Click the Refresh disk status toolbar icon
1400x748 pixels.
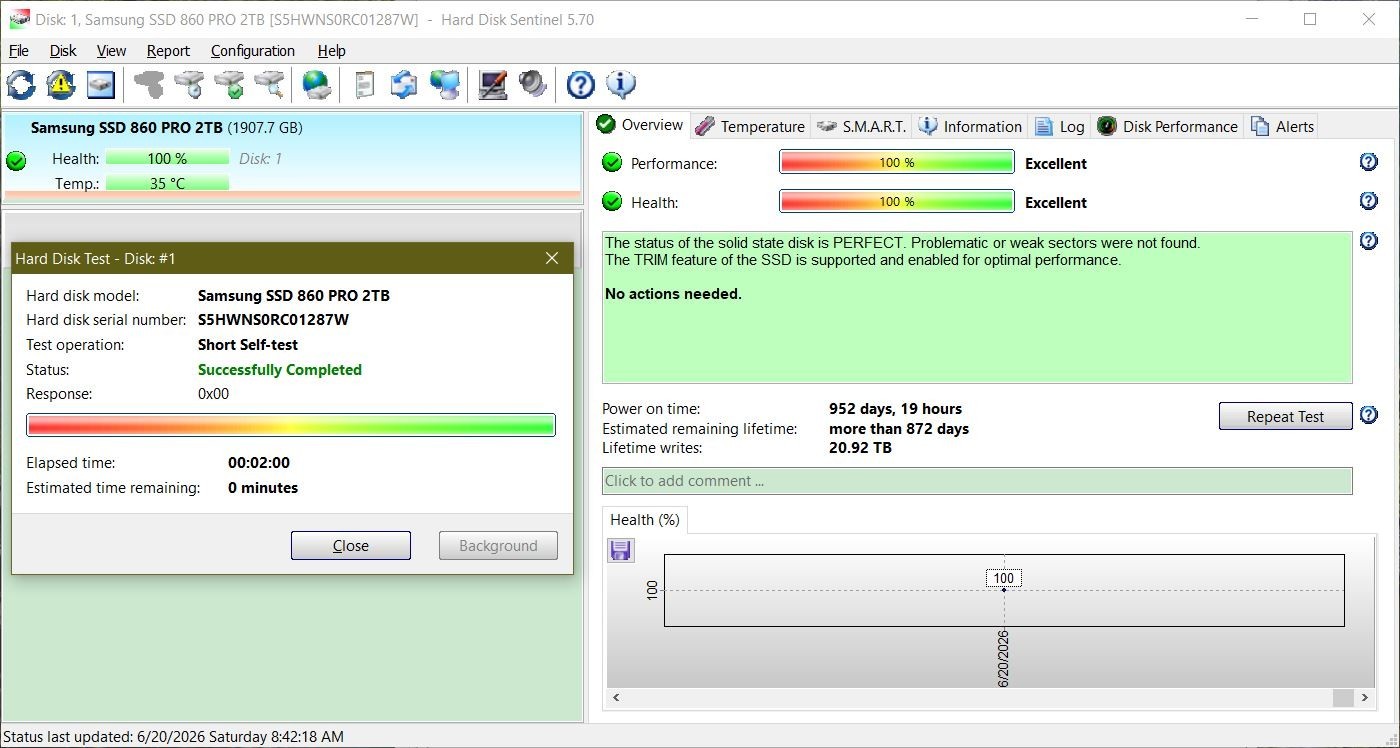(20, 85)
